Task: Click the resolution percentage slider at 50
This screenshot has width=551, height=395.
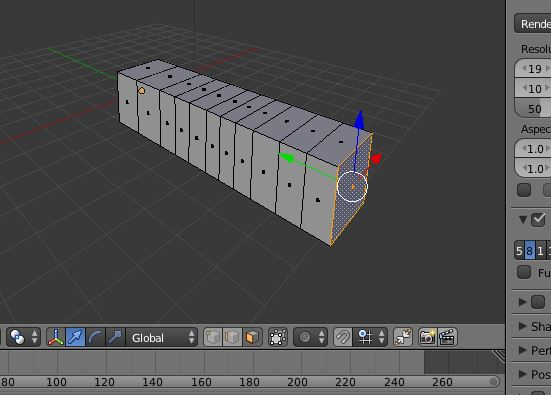Action: [533, 109]
